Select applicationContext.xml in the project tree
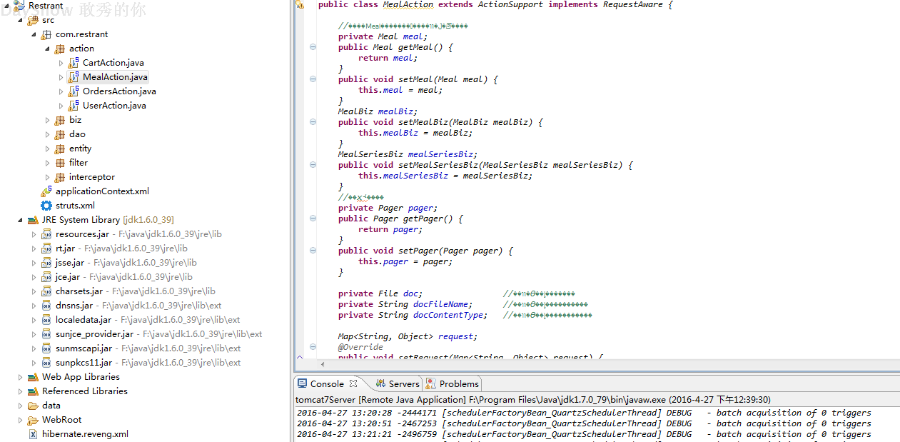 point(102,191)
